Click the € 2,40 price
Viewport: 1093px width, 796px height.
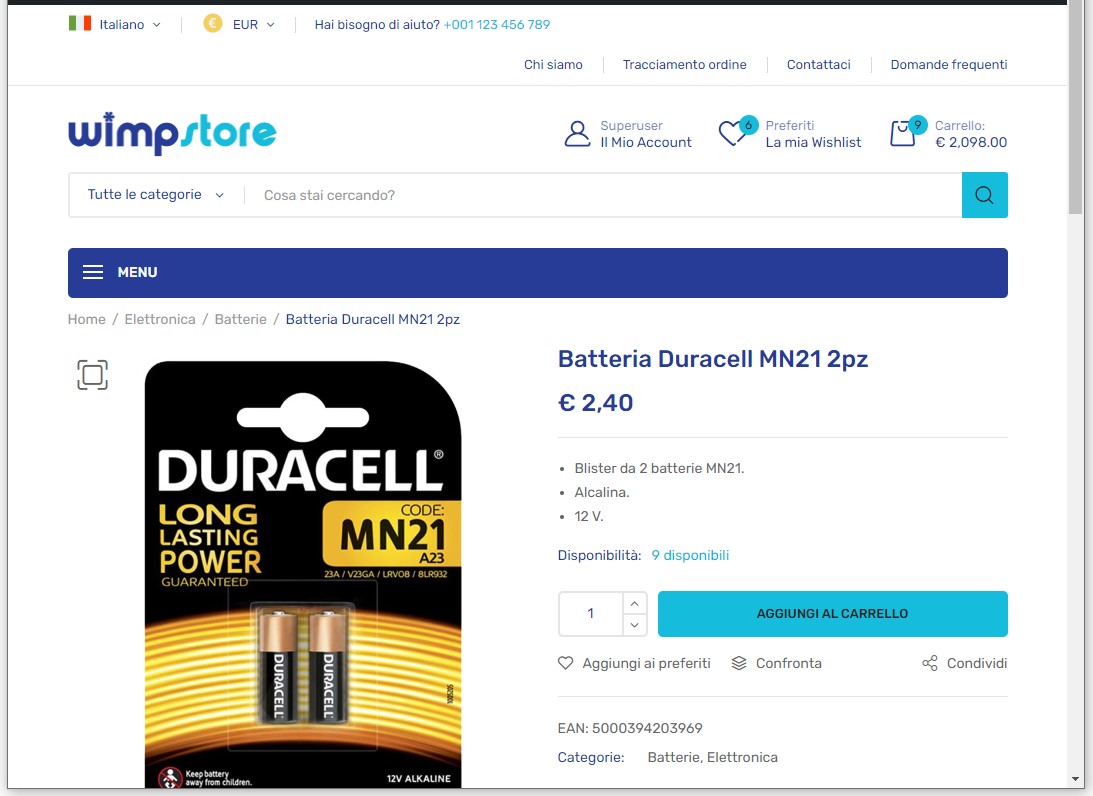pyautogui.click(x=595, y=403)
